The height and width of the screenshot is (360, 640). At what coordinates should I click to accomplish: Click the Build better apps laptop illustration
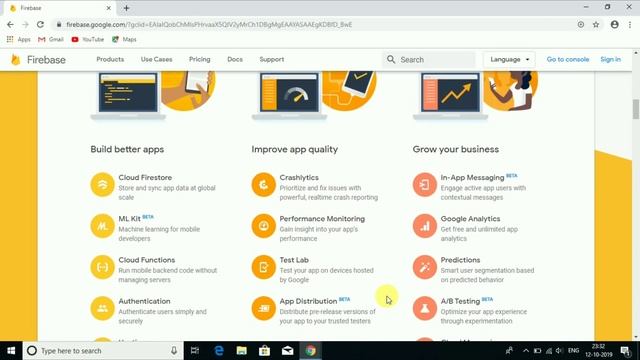point(128,96)
